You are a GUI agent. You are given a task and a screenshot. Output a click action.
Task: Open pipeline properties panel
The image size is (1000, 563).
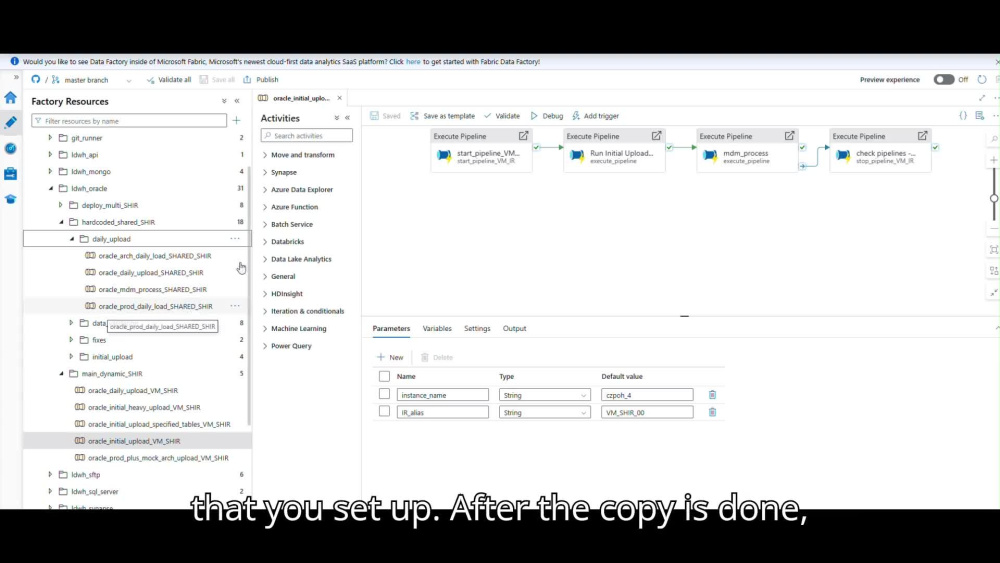click(980, 115)
